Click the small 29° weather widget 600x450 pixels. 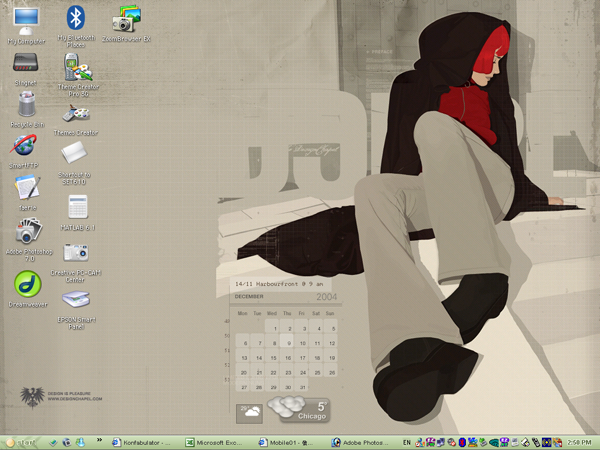point(249,414)
